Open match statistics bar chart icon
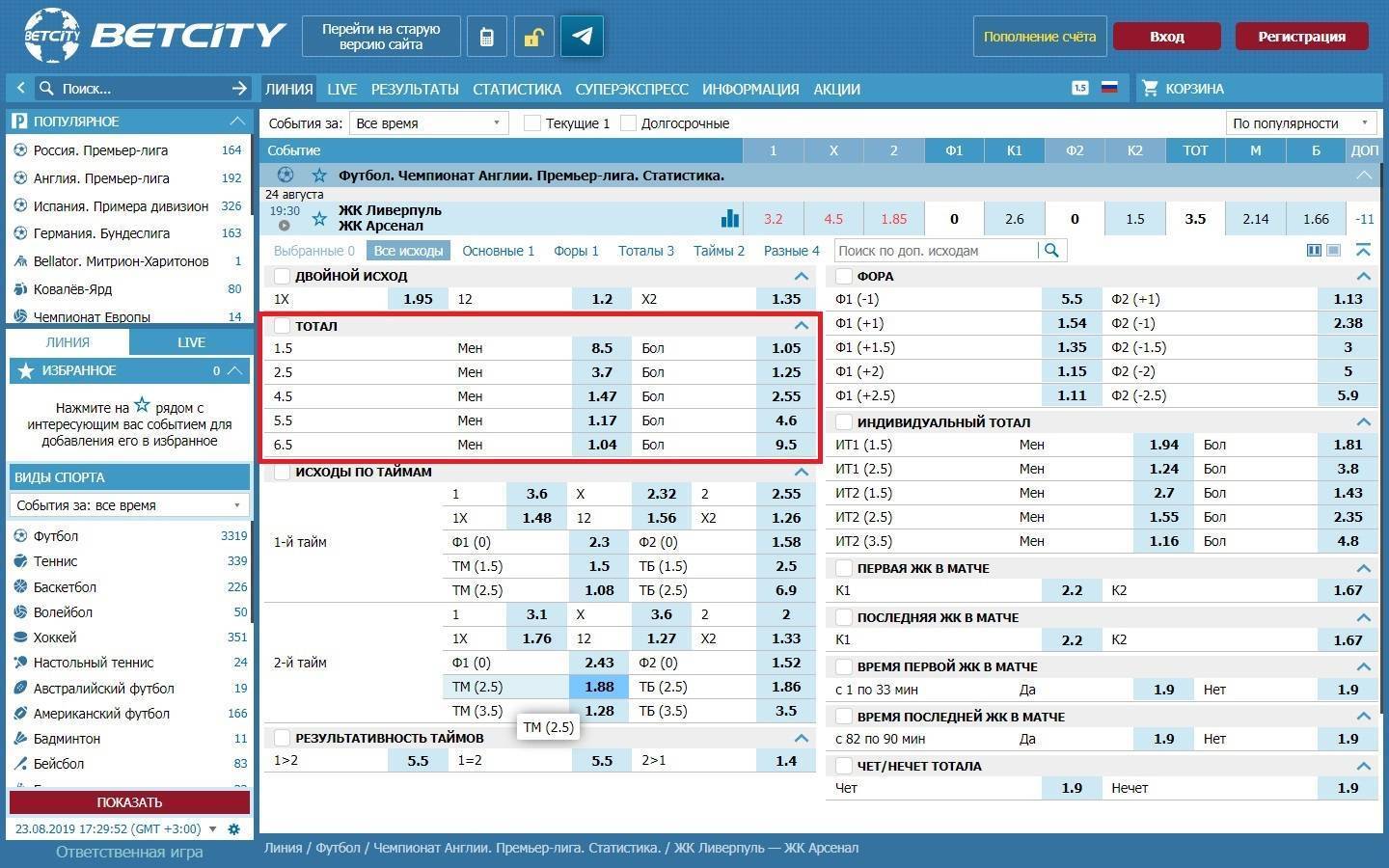 [730, 219]
